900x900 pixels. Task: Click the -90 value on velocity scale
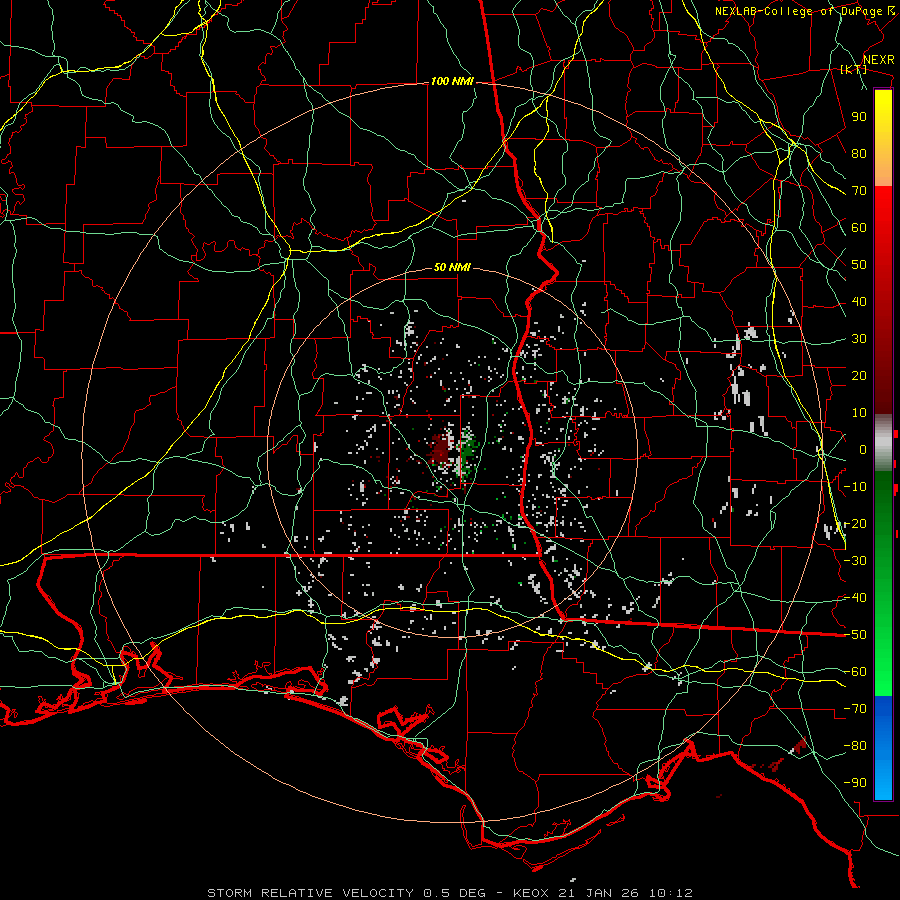pos(856,783)
